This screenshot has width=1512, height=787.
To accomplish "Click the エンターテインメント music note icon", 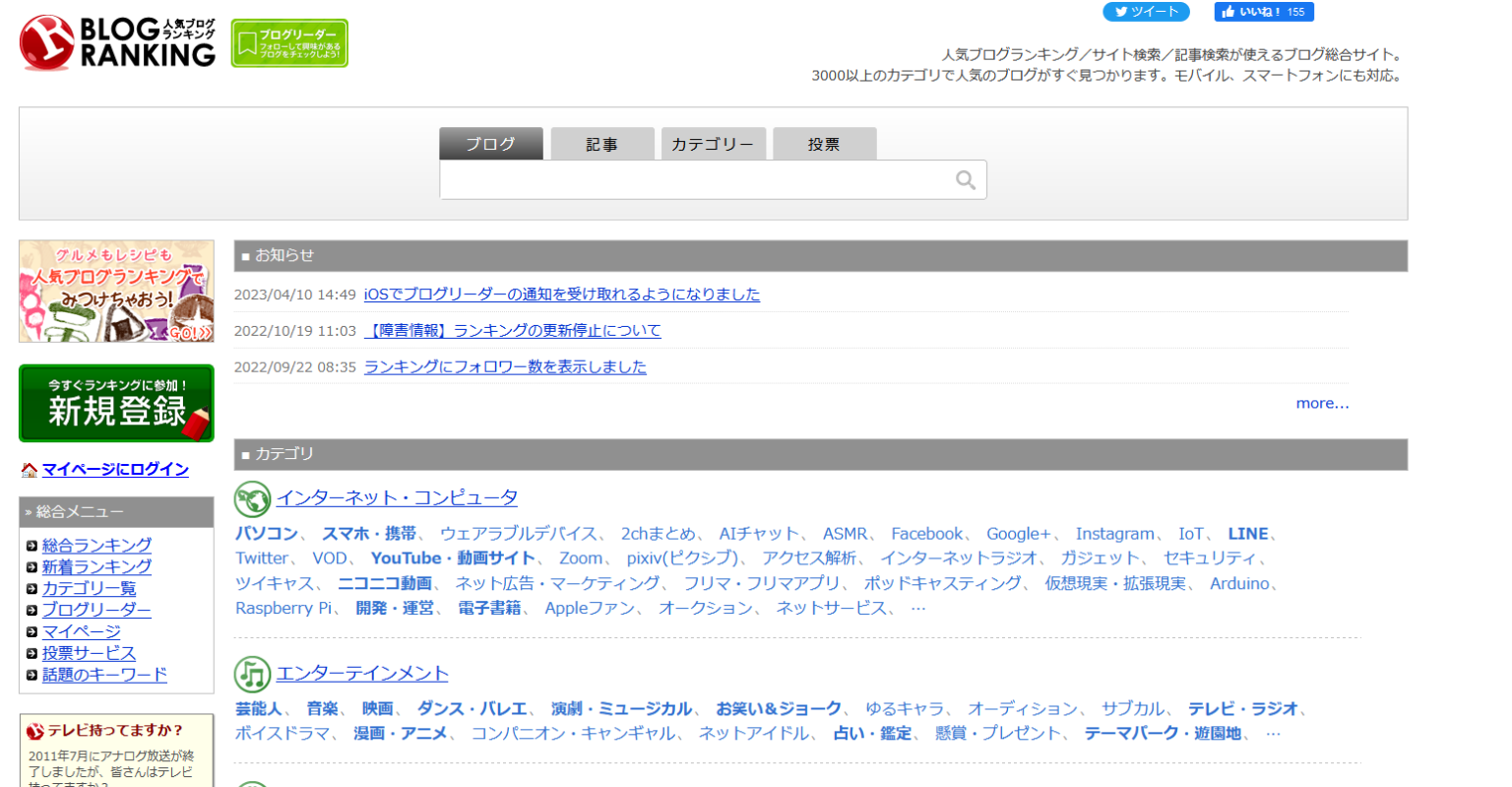I will click(252, 675).
